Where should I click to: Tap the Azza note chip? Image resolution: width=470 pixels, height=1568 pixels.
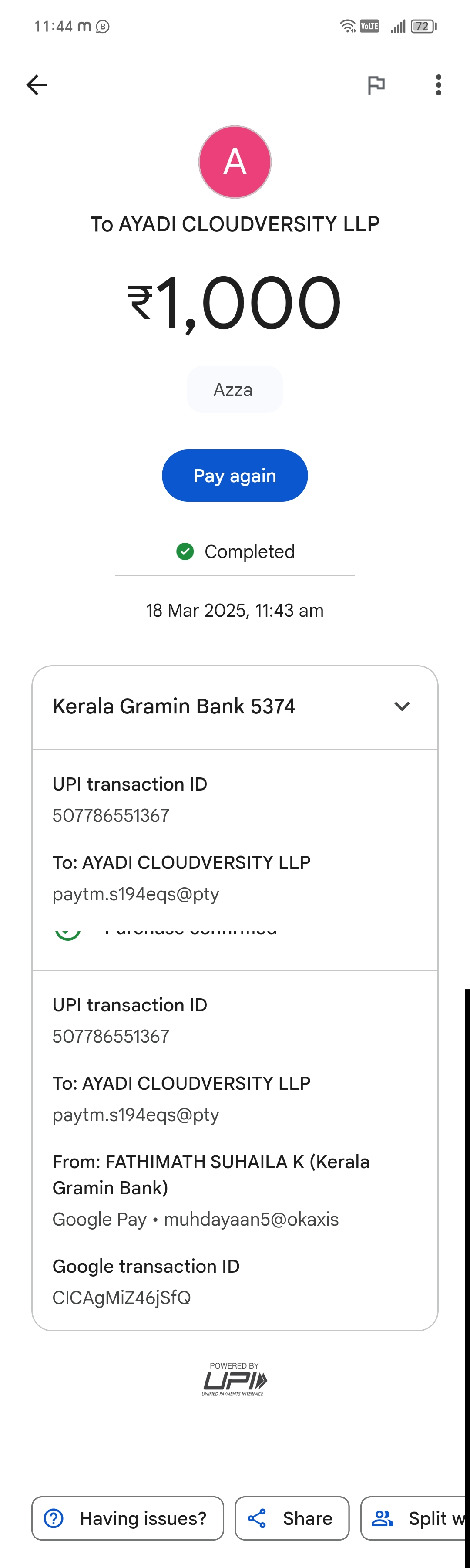[235, 389]
